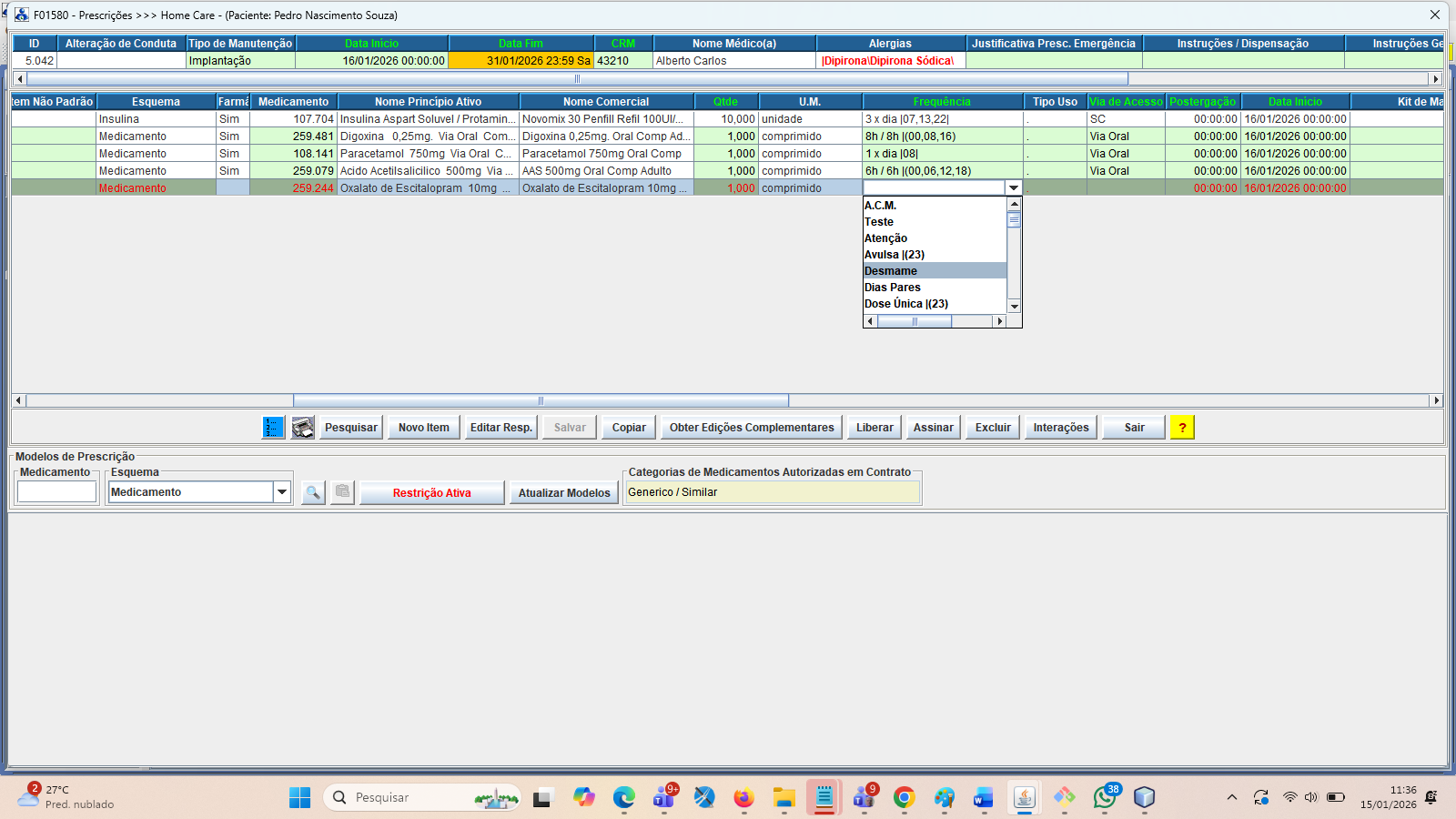Click the Restrição Ativa button
The image size is (1456, 819).
431,493
